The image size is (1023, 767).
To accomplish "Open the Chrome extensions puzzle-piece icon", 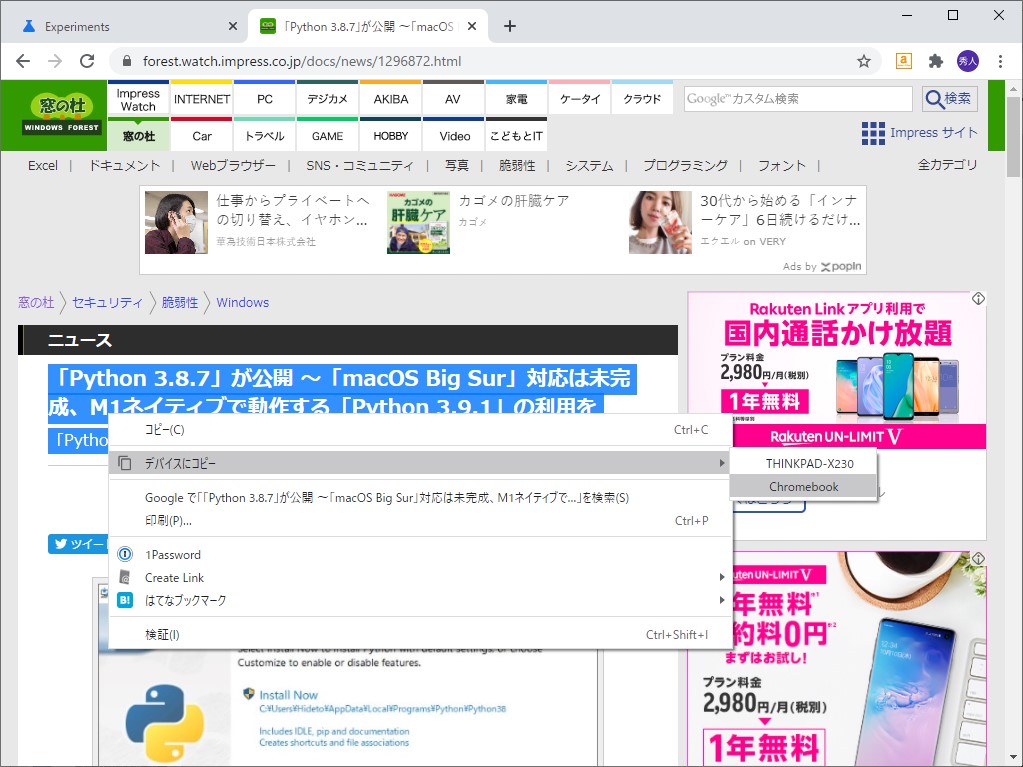I will (935, 61).
